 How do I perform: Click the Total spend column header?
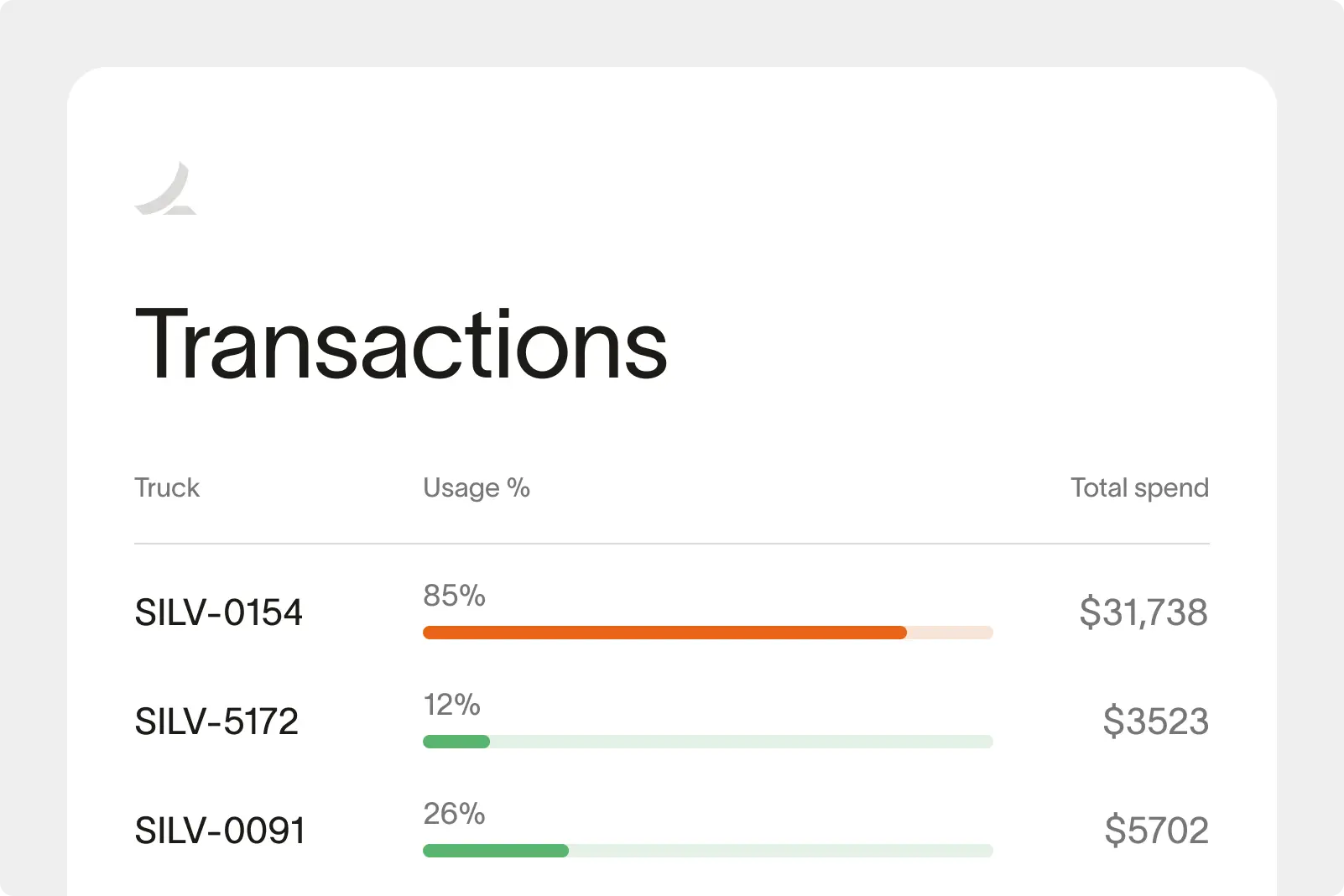1138,488
